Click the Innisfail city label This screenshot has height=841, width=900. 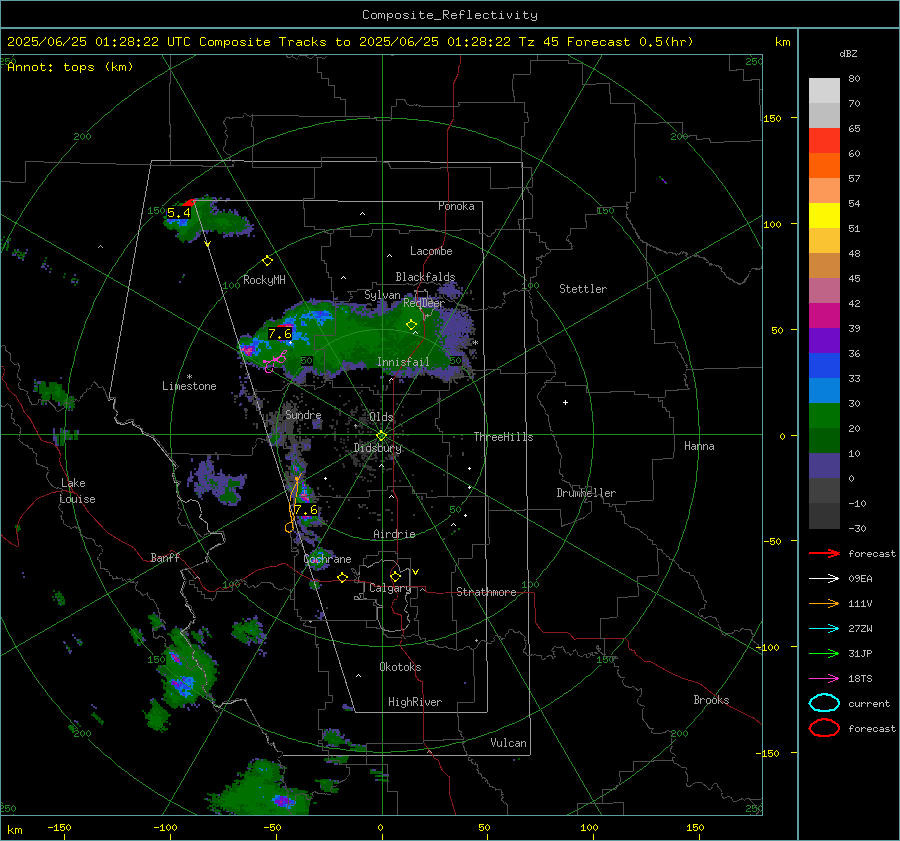(x=403, y=362)
